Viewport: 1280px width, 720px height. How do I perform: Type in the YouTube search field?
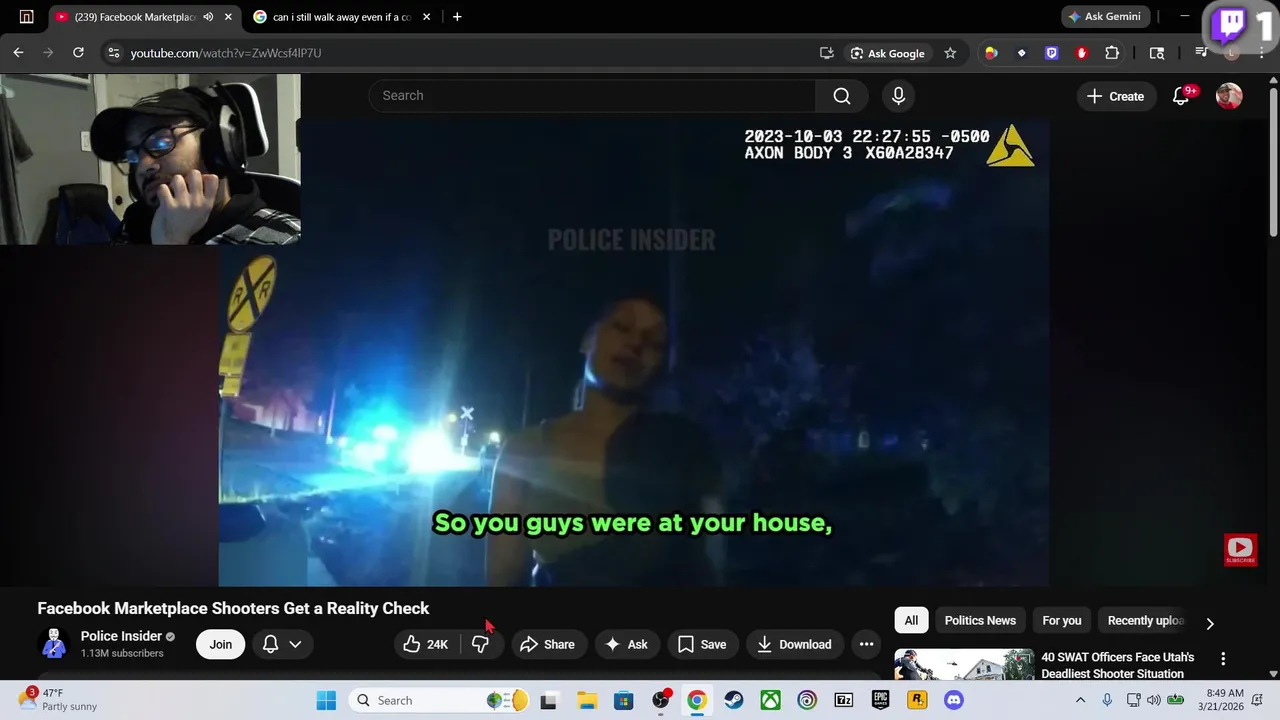coord(592,96)
